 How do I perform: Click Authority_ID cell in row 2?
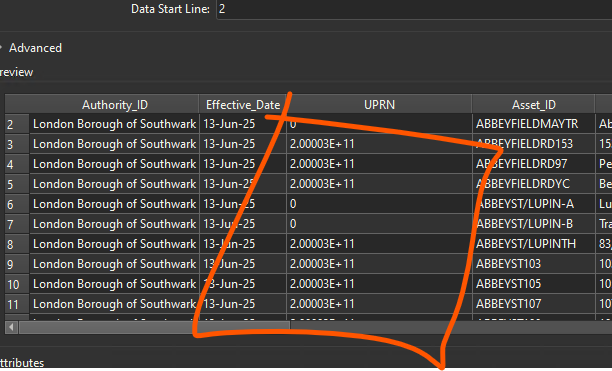tap(114, 124)
